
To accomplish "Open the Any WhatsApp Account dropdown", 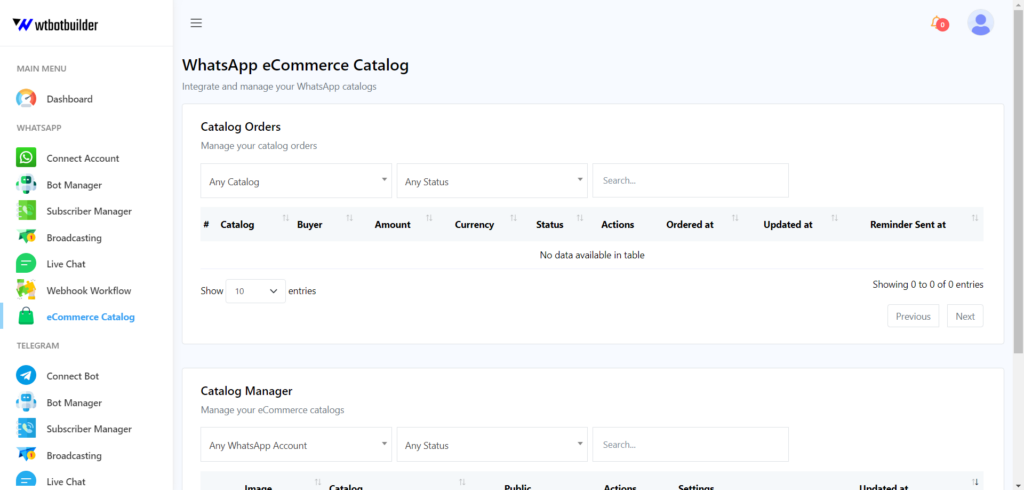I will [296, 445].
